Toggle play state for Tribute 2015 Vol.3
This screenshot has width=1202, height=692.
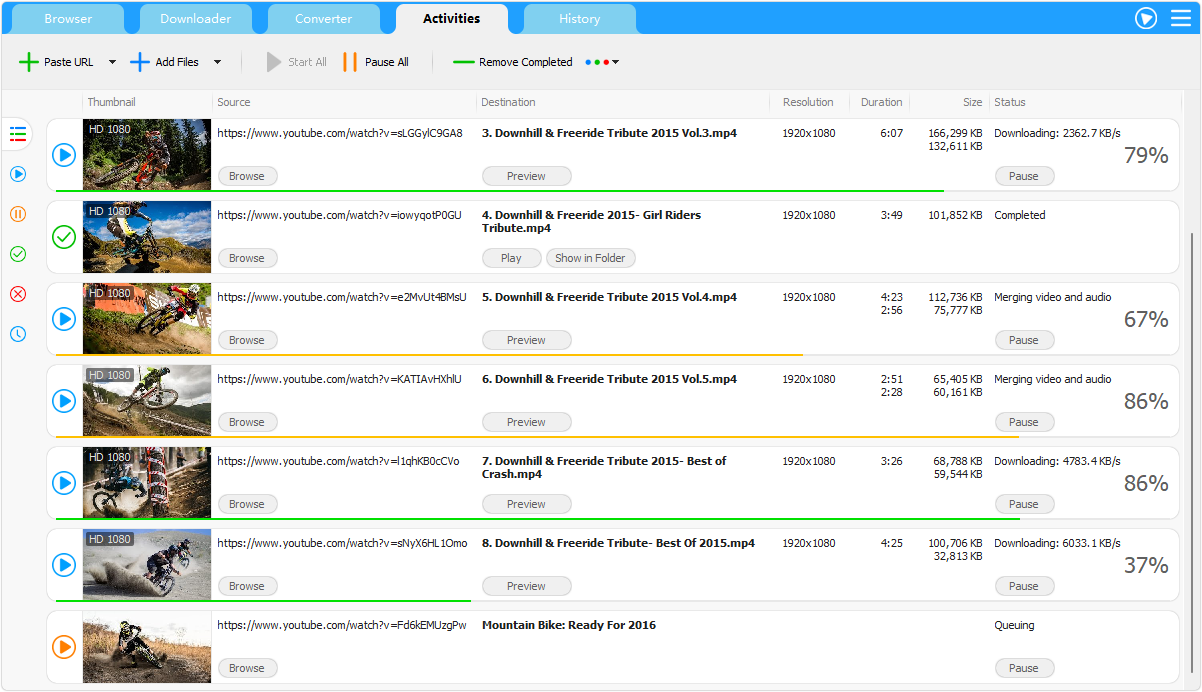point(64,155)
